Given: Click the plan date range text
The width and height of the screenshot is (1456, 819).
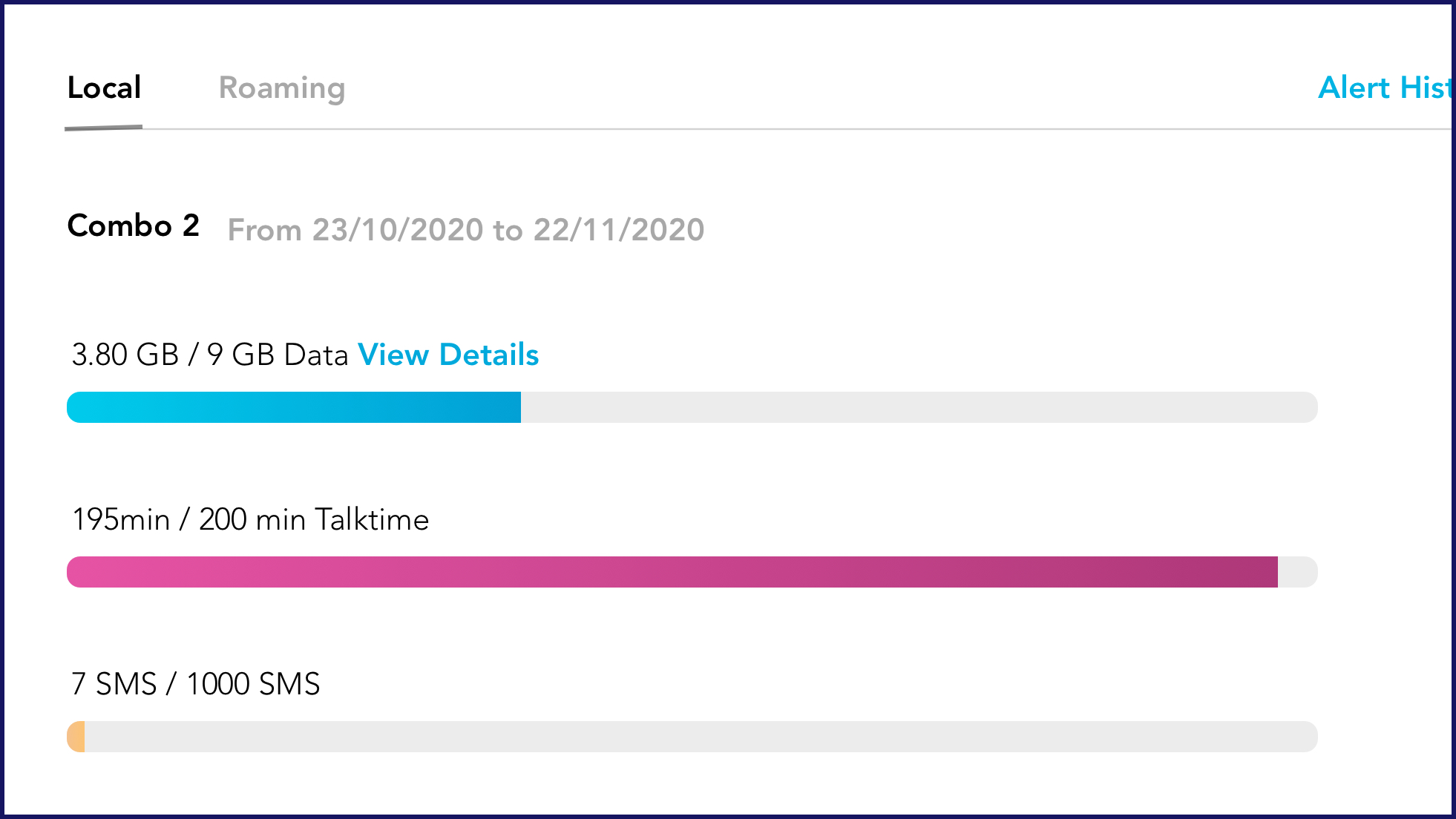Looking at the screenshot, I should point(466,230).
